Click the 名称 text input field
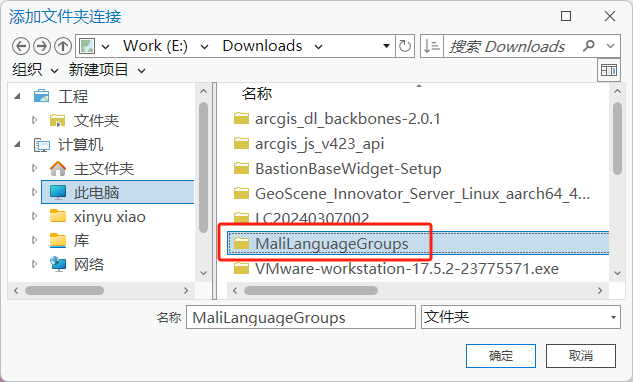 (x=301, y=317)
